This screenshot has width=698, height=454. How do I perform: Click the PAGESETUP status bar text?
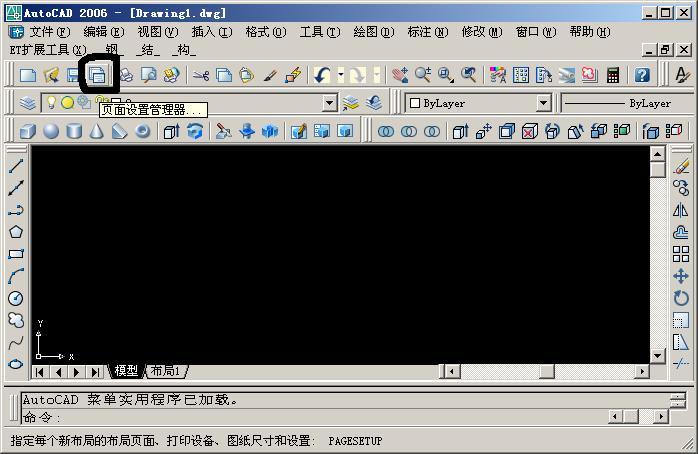tap(355, 441)
